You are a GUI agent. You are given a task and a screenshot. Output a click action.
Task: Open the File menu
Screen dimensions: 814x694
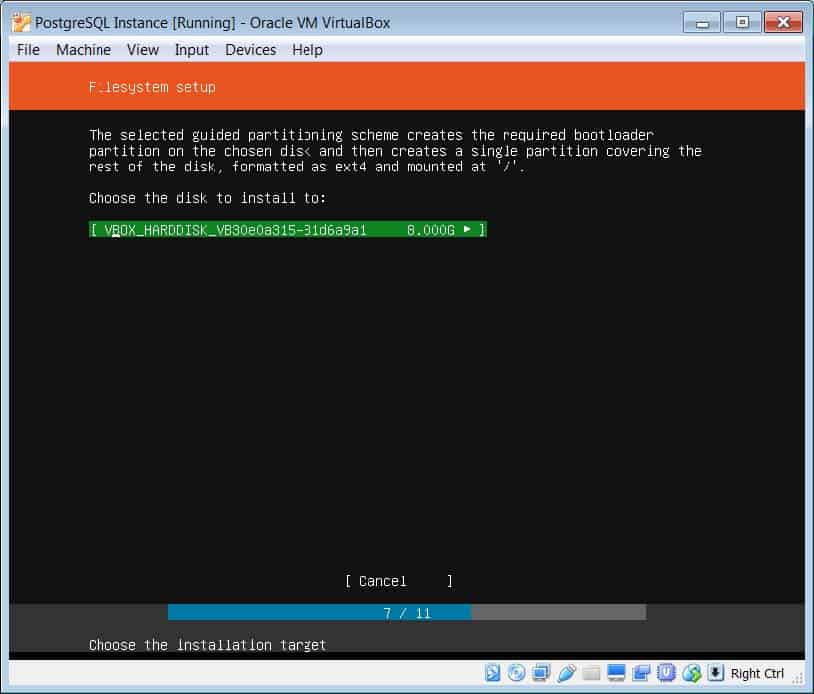pyautogui.click(x=28, y=50)
